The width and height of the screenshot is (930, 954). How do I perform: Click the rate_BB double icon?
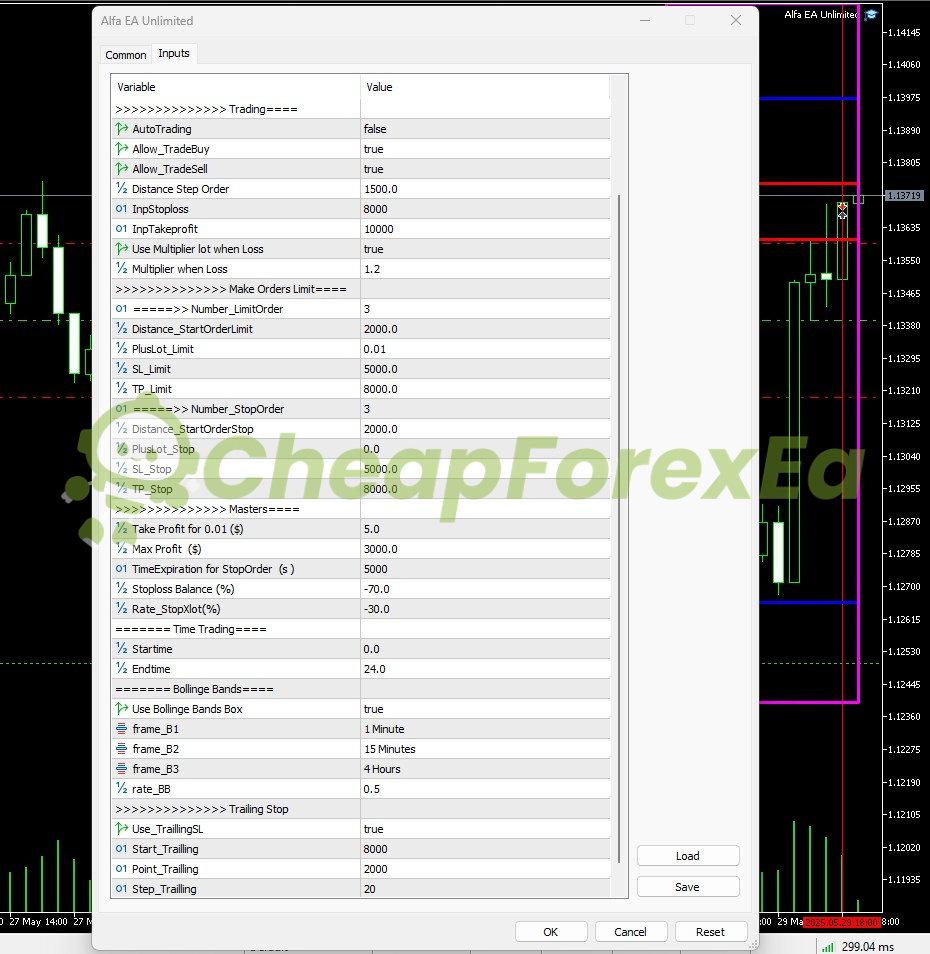122,789
